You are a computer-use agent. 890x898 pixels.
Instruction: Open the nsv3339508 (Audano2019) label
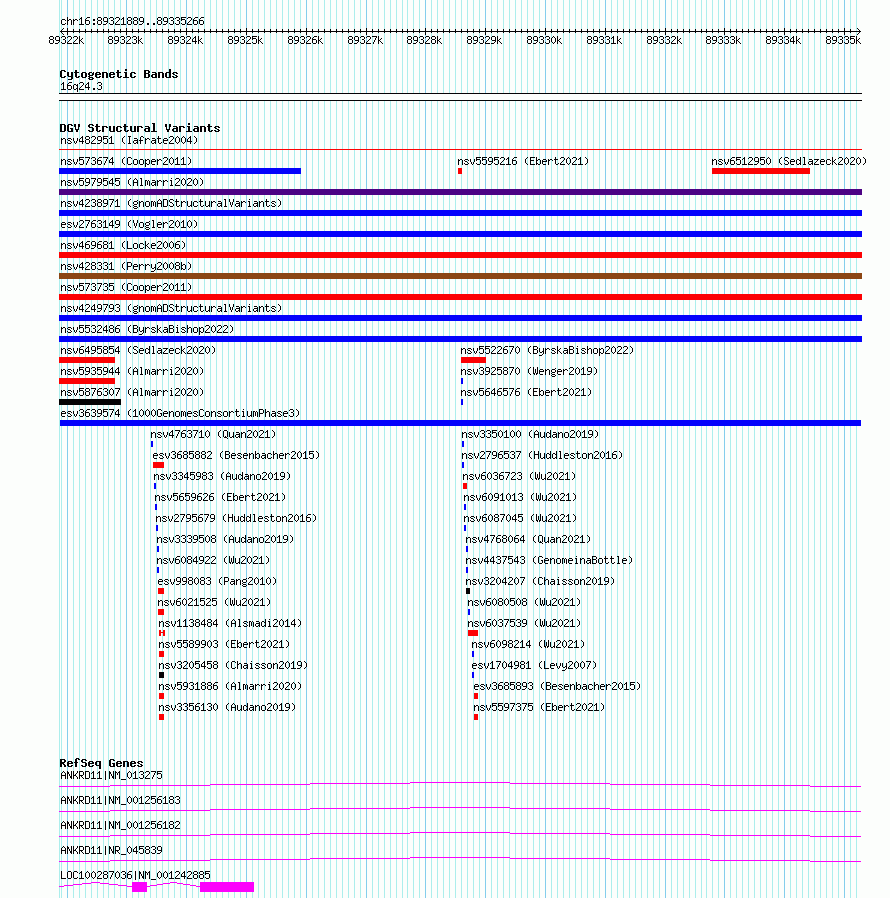(225, 539)
